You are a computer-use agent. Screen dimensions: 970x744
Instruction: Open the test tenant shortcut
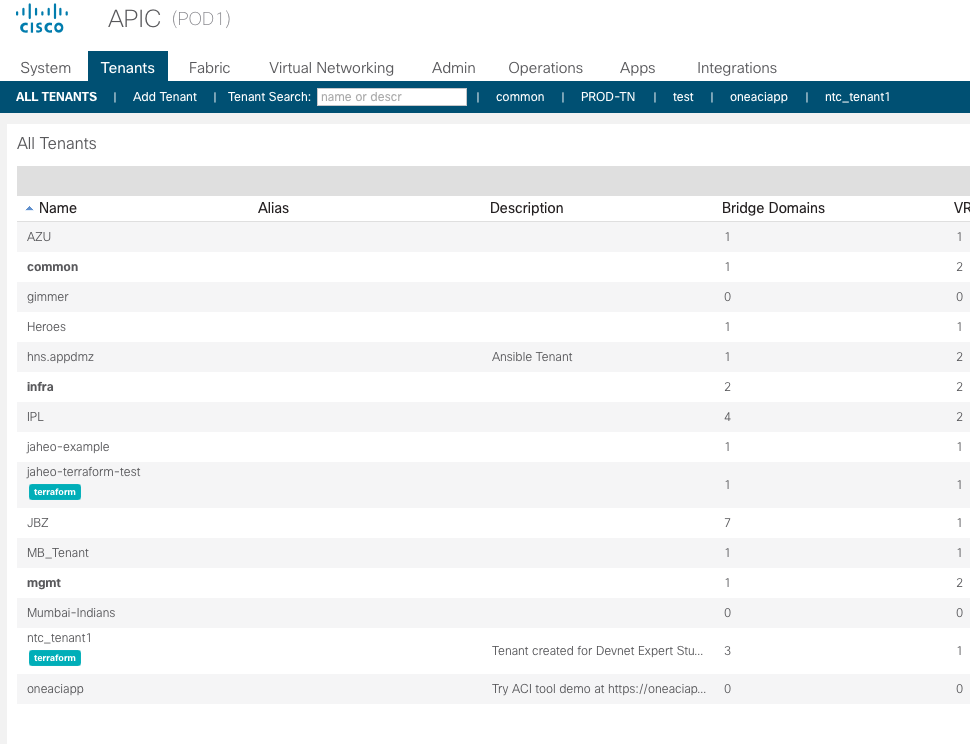pyautogui.click(x=683, y=96)
